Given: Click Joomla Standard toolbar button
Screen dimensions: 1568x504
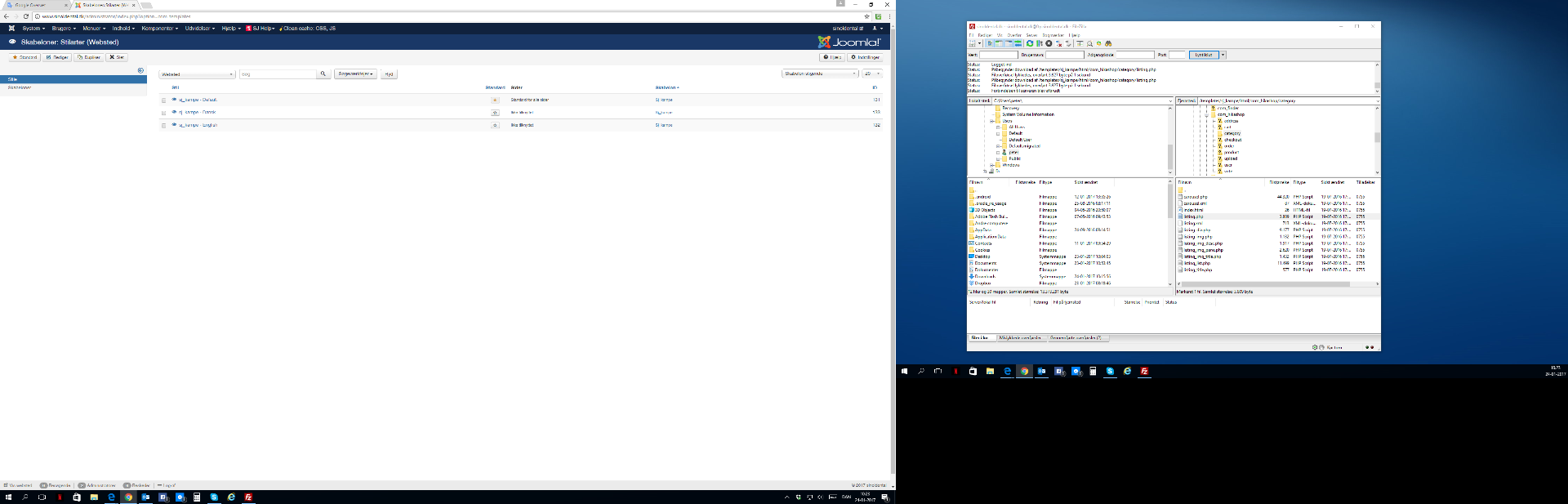Looking at the screenshot, I should 25,57.
